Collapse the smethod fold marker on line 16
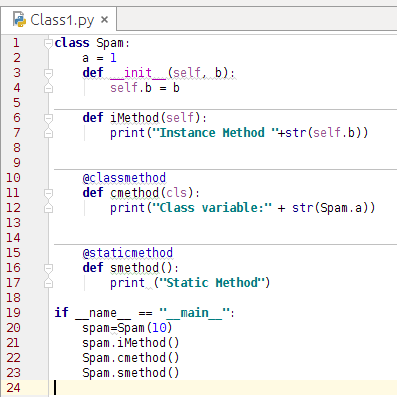Image resolution: width=397 pixels, height=397 pixels. click(x=48, y=268)
